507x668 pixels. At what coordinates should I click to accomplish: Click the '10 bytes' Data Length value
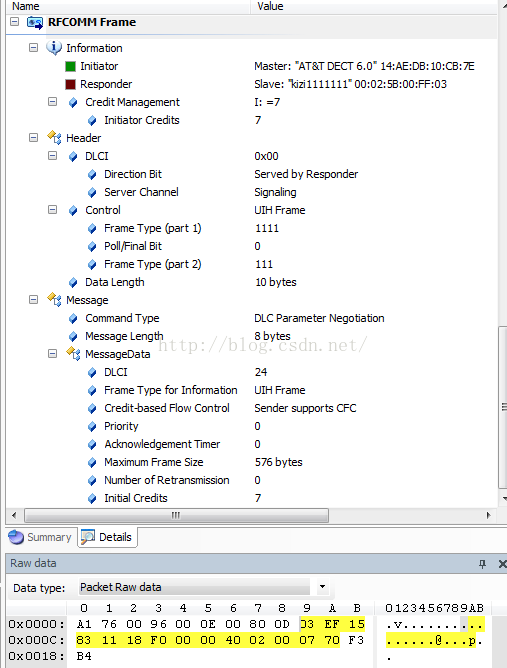276,282
